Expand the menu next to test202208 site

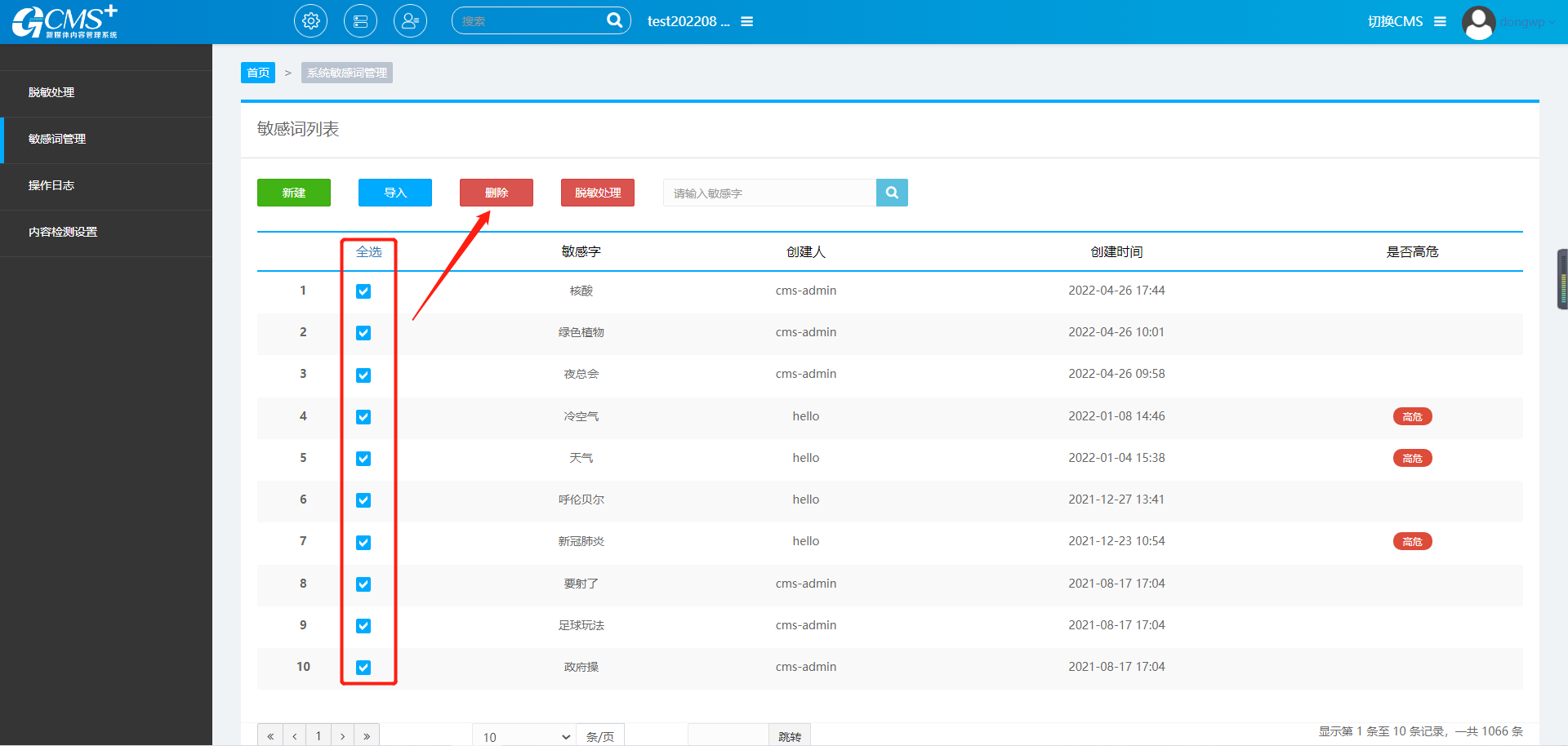point(746,21)
